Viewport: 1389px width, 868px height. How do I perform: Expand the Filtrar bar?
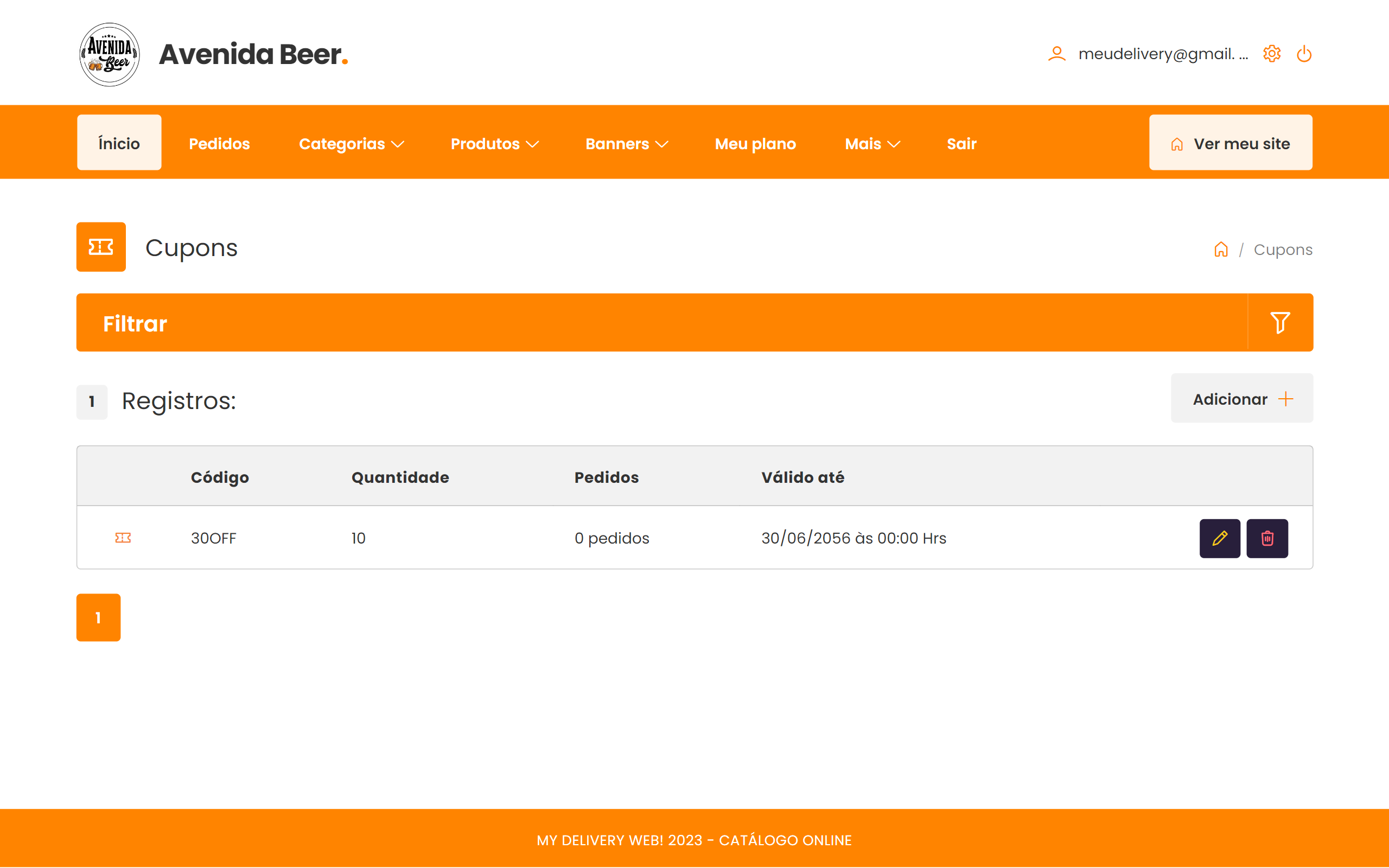(x=660, y=323)
